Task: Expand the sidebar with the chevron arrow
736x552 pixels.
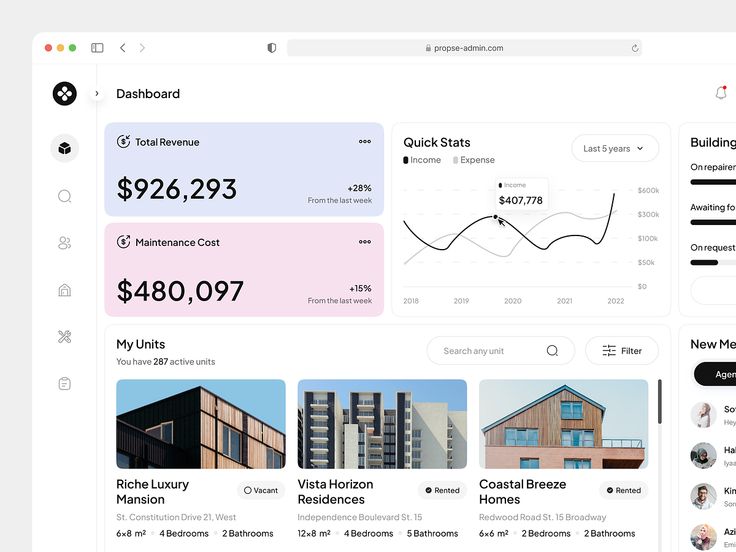Action: point(97,93)
